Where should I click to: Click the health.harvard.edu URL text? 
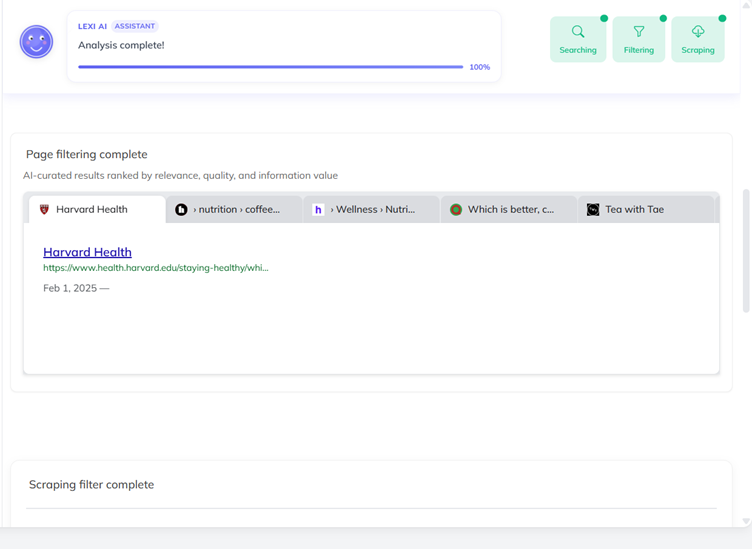[x=156, y=268]
